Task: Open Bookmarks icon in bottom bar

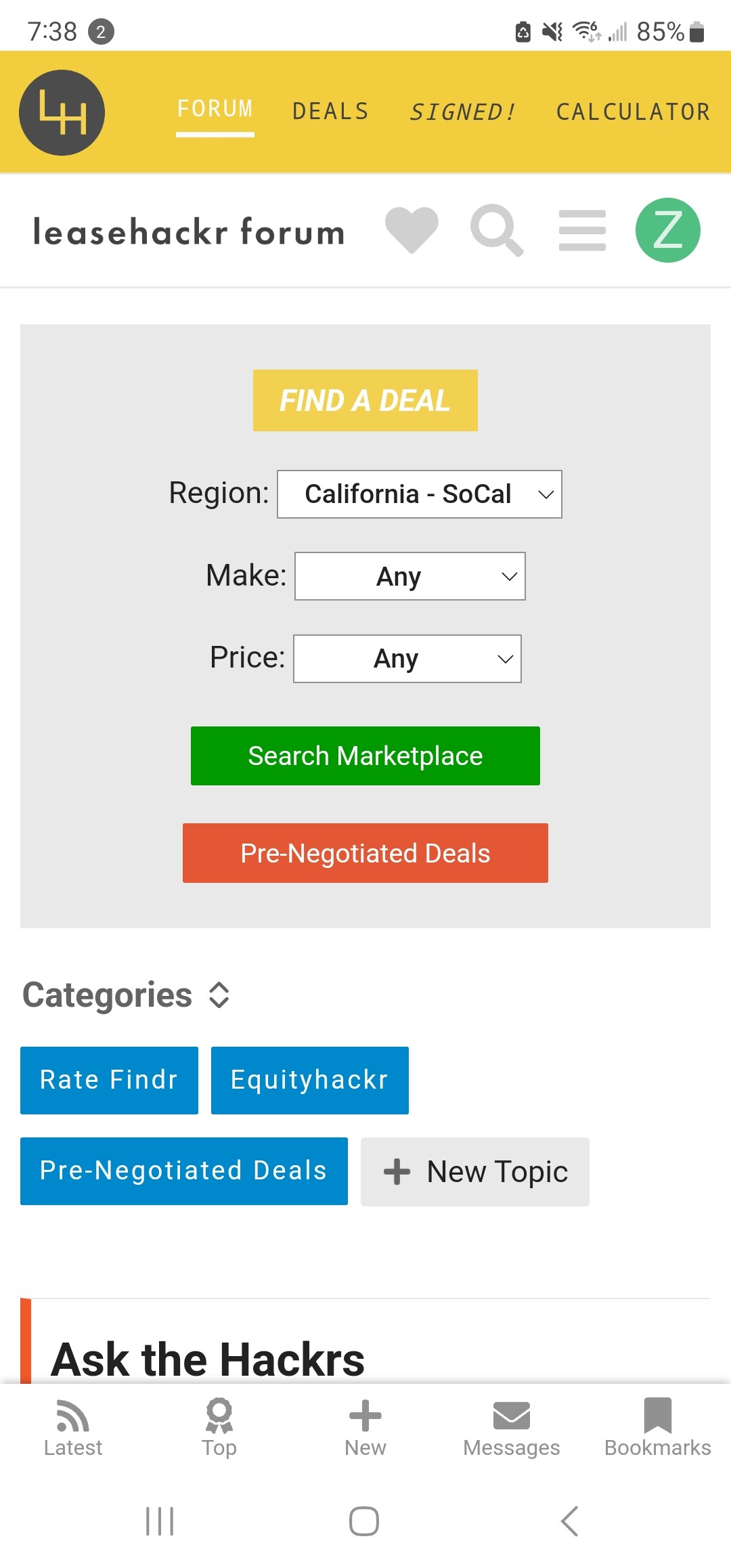Action: (x=658, y=1416)
